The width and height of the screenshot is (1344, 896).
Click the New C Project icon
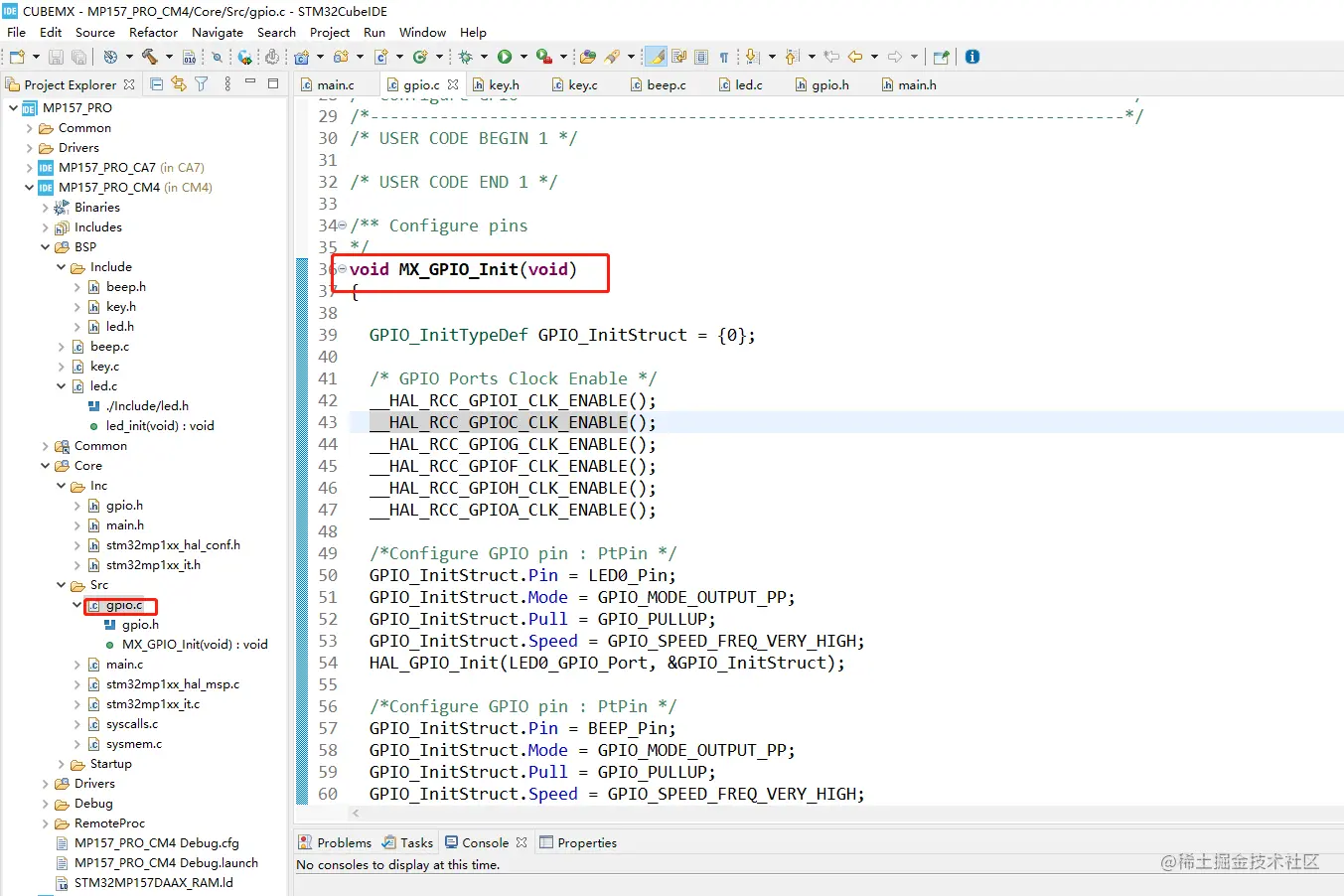[x=302, y=58]
